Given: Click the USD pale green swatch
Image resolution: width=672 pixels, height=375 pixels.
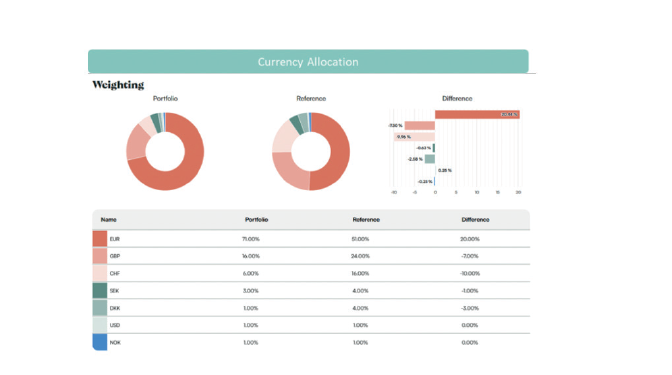Looking at the screenshot, I should coord(99,325).
